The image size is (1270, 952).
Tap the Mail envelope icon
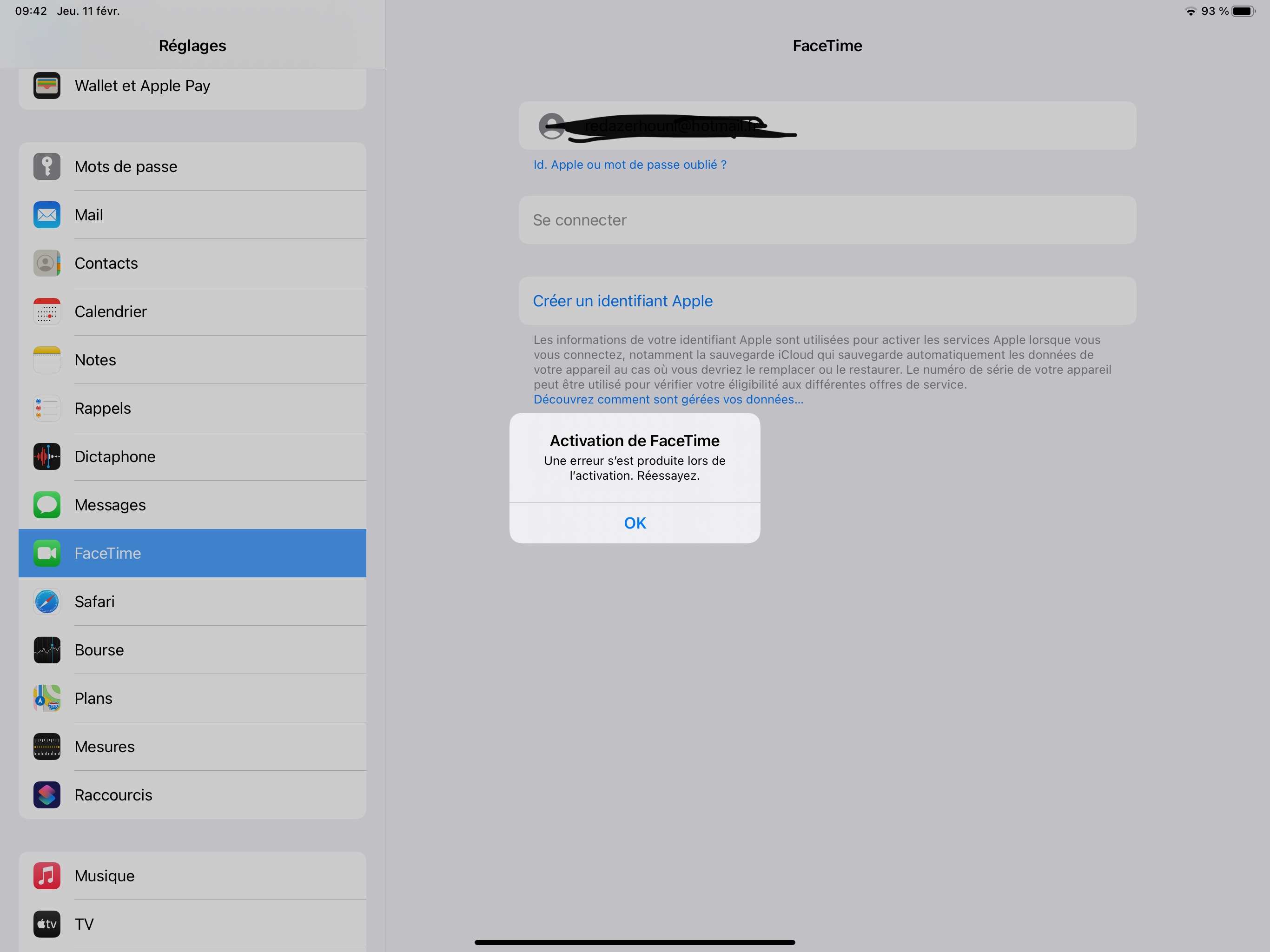46,215
